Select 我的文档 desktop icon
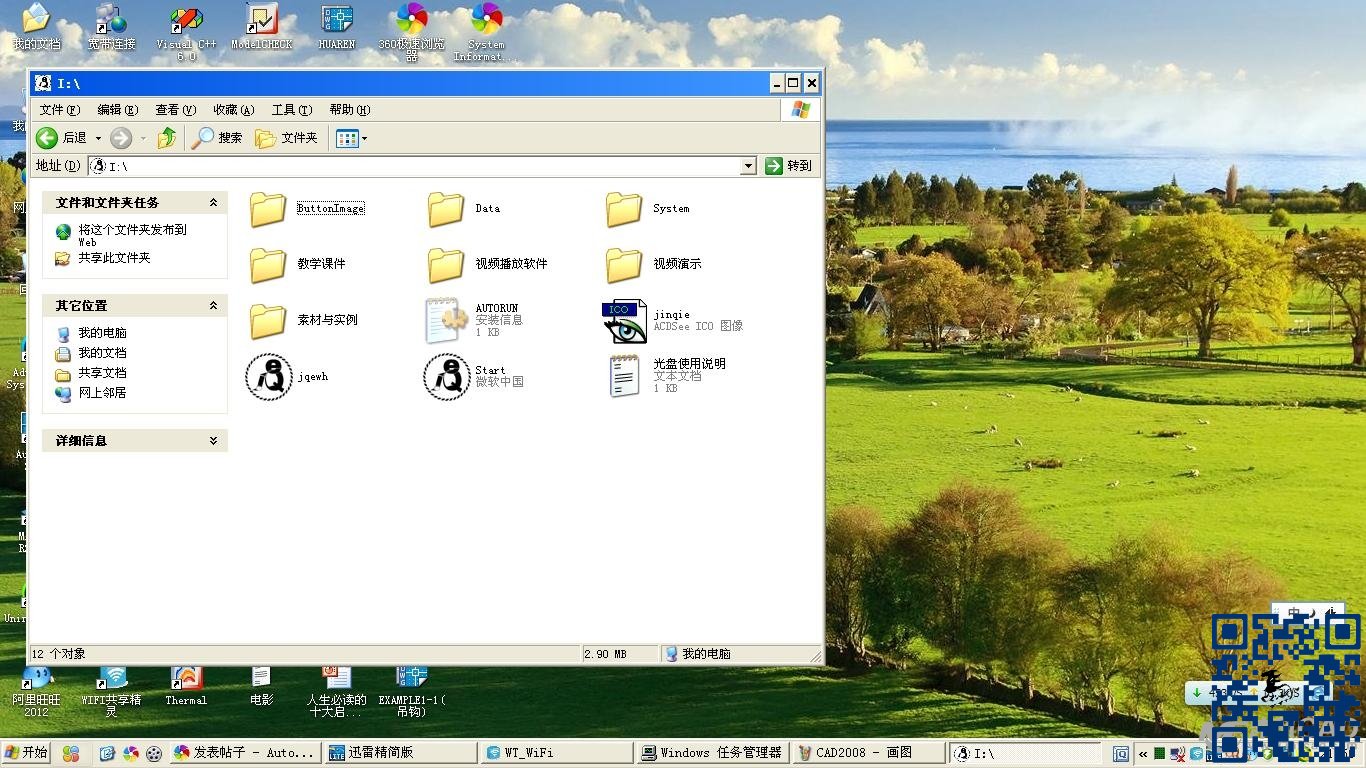Viewport: 1366px width, 768px height. [36, 27]
